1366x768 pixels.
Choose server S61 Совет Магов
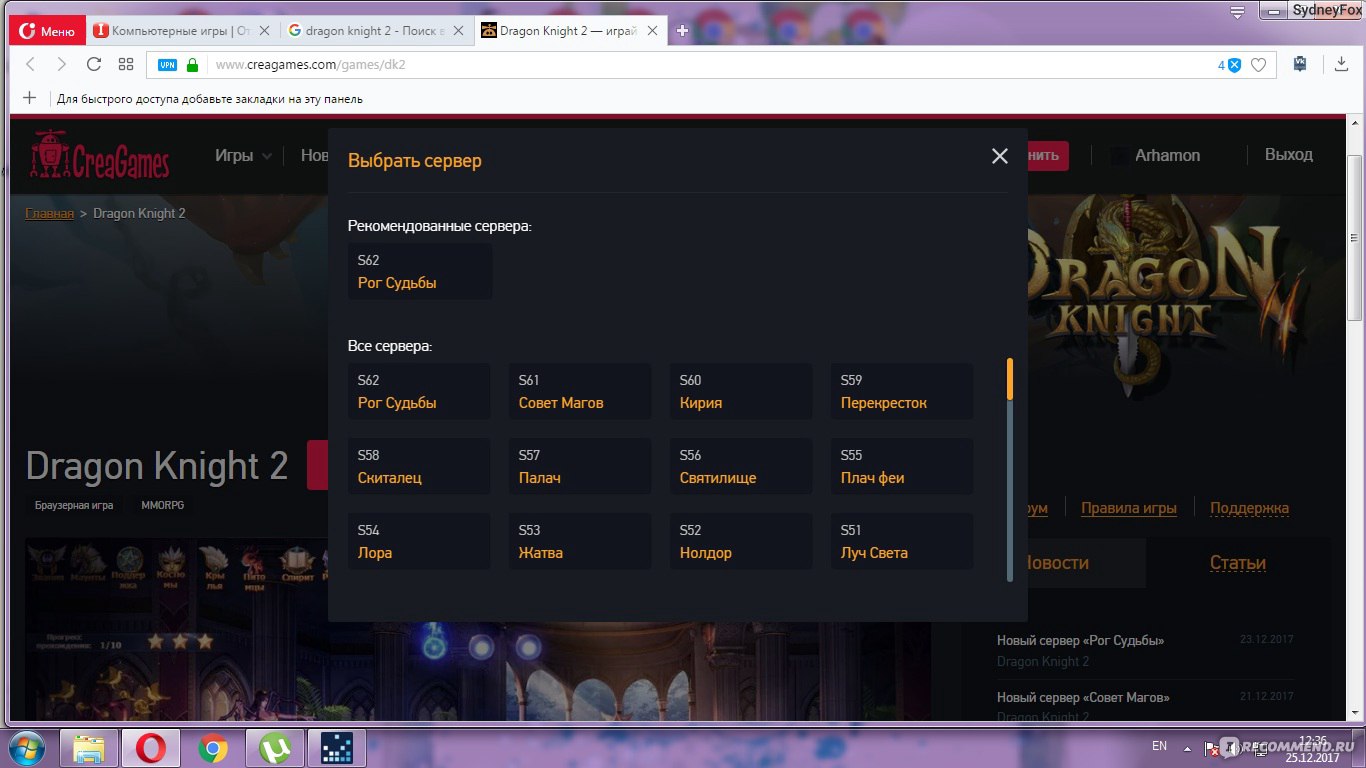[x=580, y=391]
